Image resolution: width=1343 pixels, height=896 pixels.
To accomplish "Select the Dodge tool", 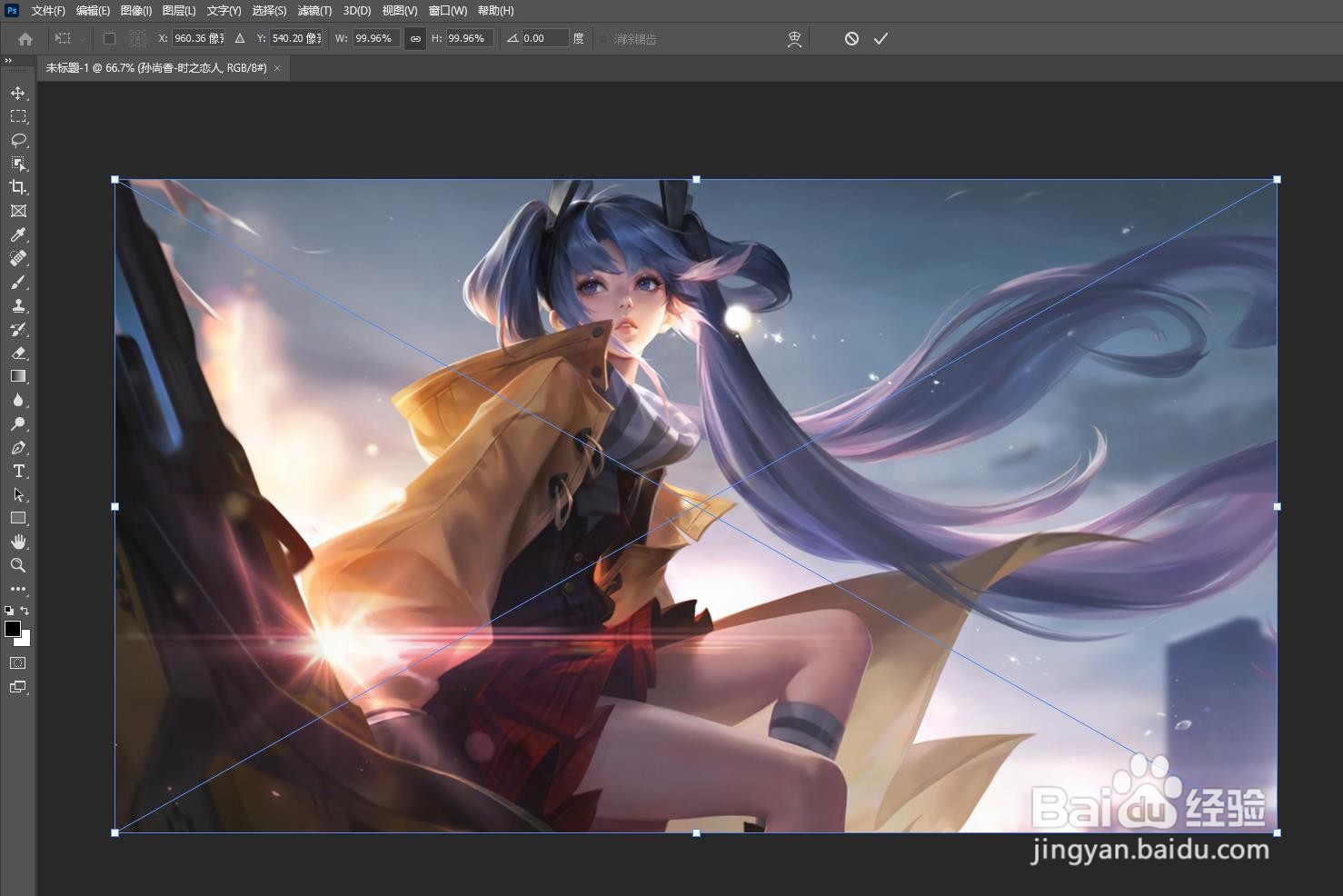I will coord(18,423).
